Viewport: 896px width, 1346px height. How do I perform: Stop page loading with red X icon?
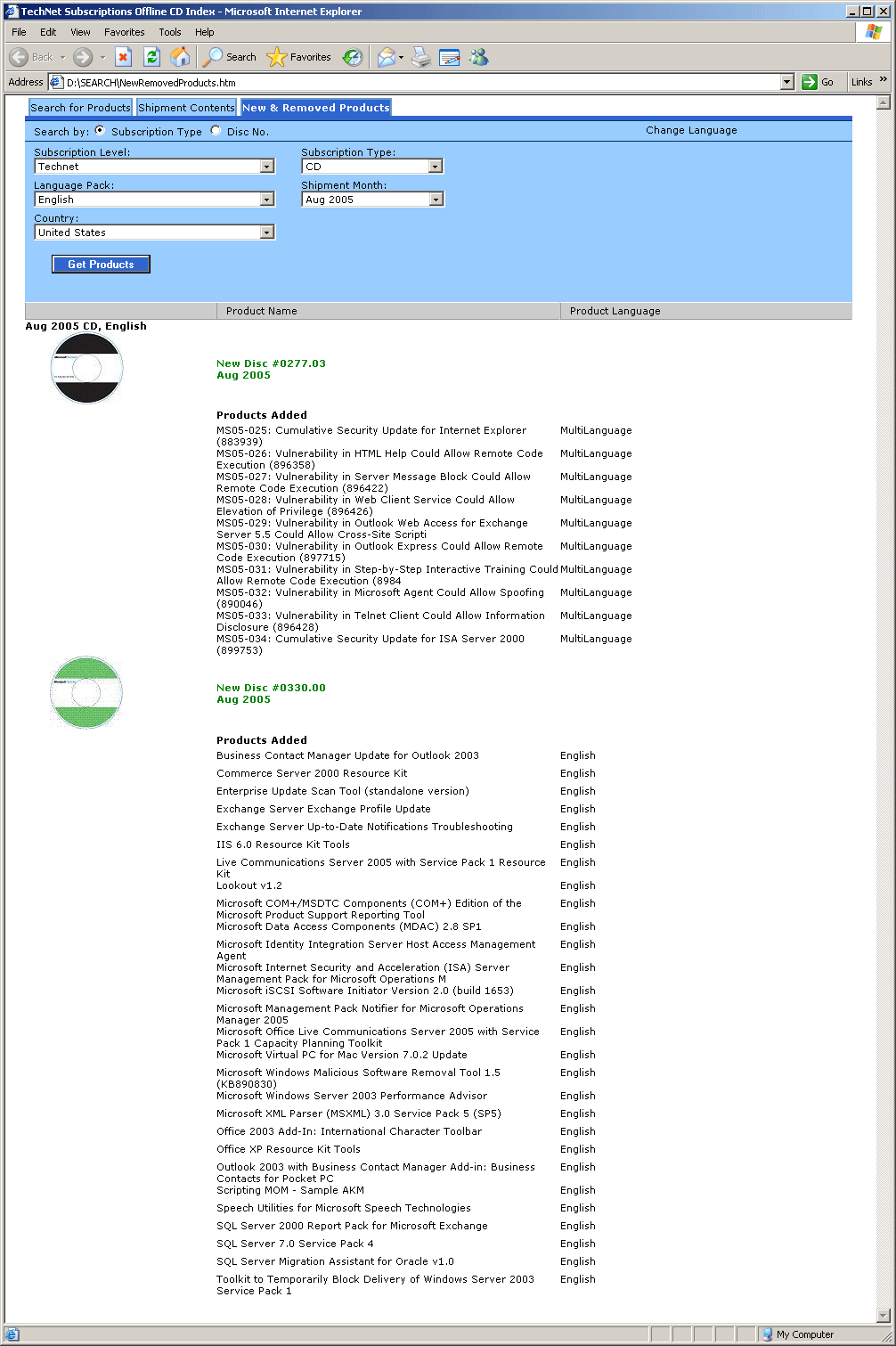(x=124, y=57)
